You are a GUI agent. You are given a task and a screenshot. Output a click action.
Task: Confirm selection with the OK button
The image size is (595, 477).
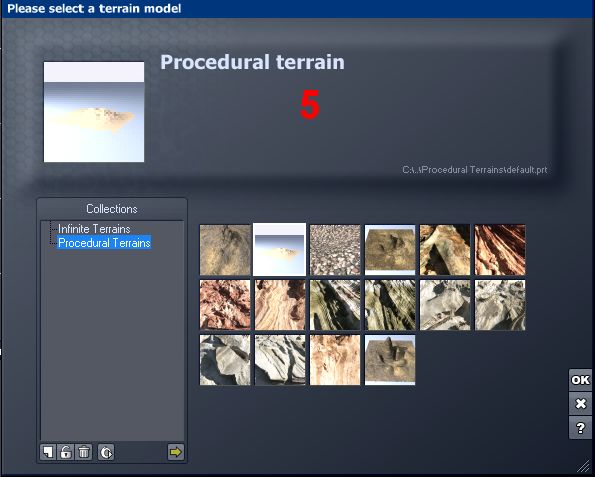[x=580, y=380]
